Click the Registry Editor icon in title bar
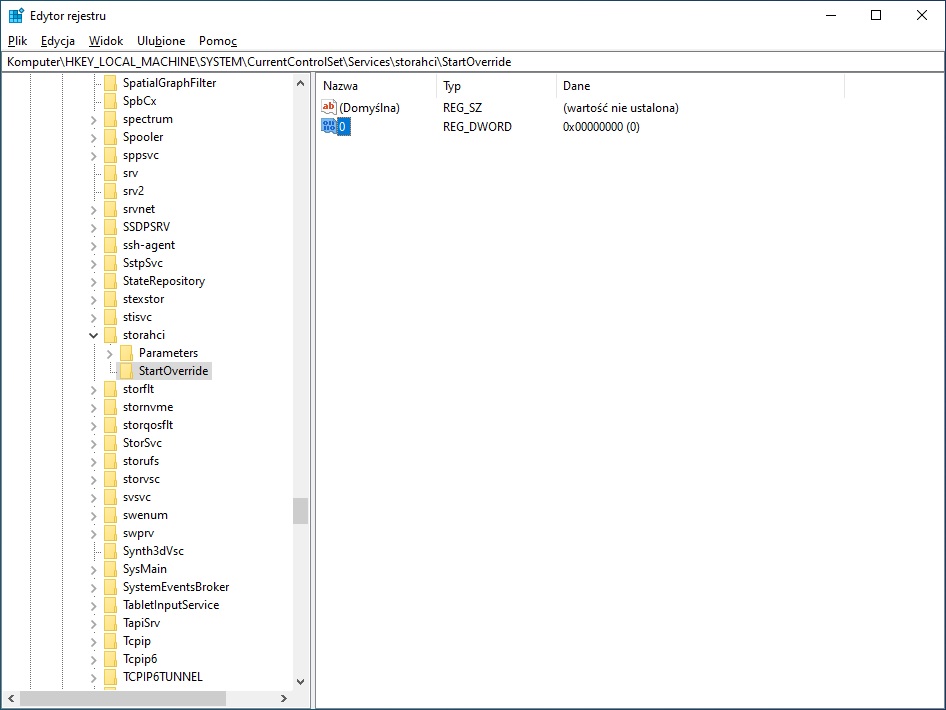The width and height of the screenshot is (946, 710). [x=16, y=16]
